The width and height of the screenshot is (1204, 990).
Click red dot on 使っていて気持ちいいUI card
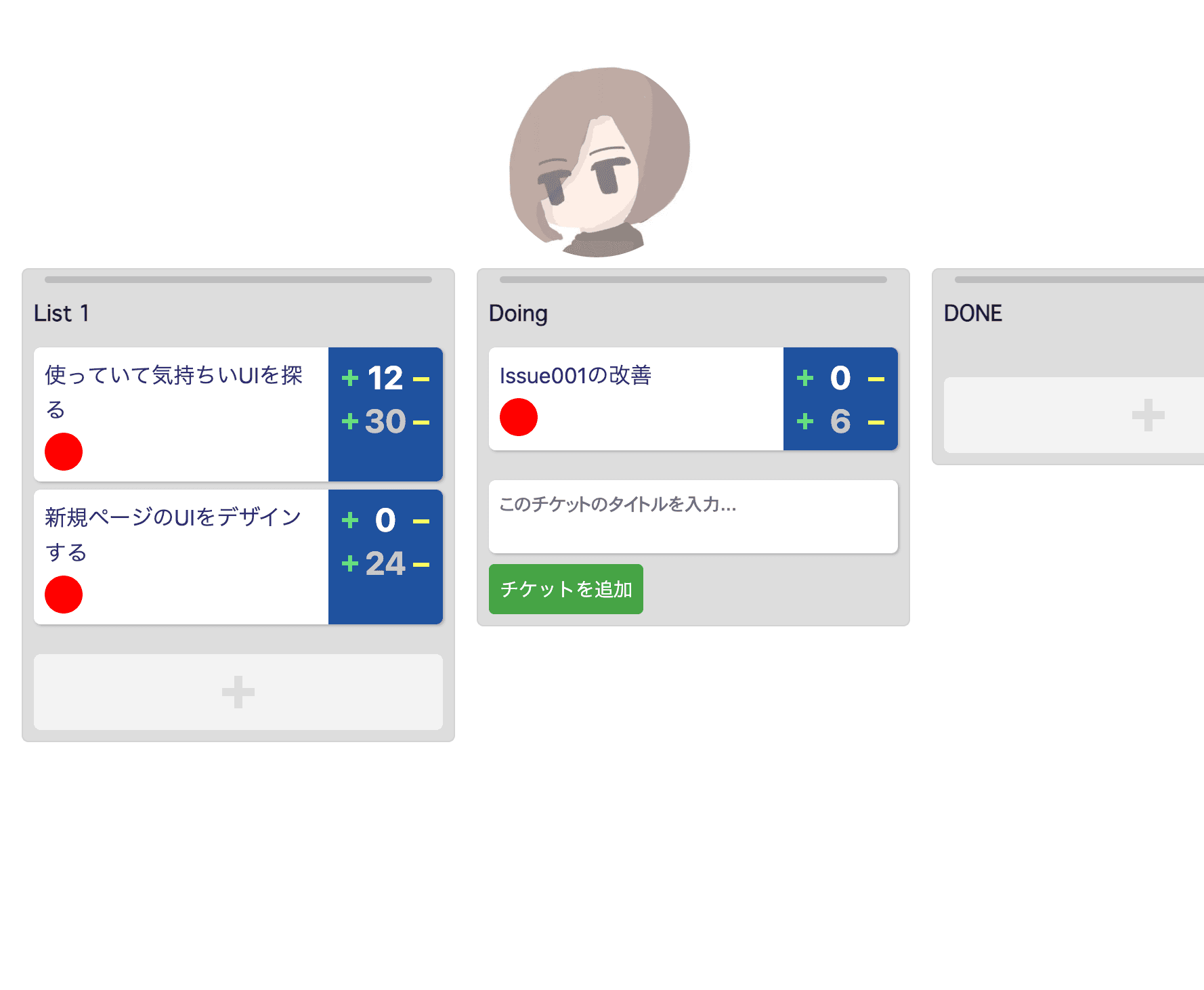(64, 452)
